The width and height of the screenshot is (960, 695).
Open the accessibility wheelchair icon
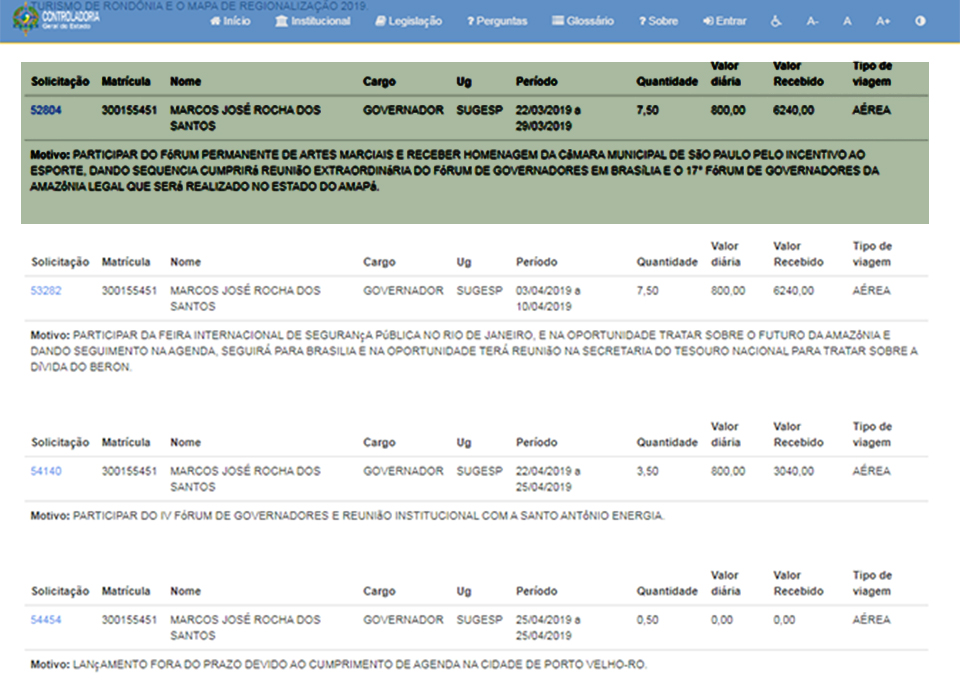point(777,21)
